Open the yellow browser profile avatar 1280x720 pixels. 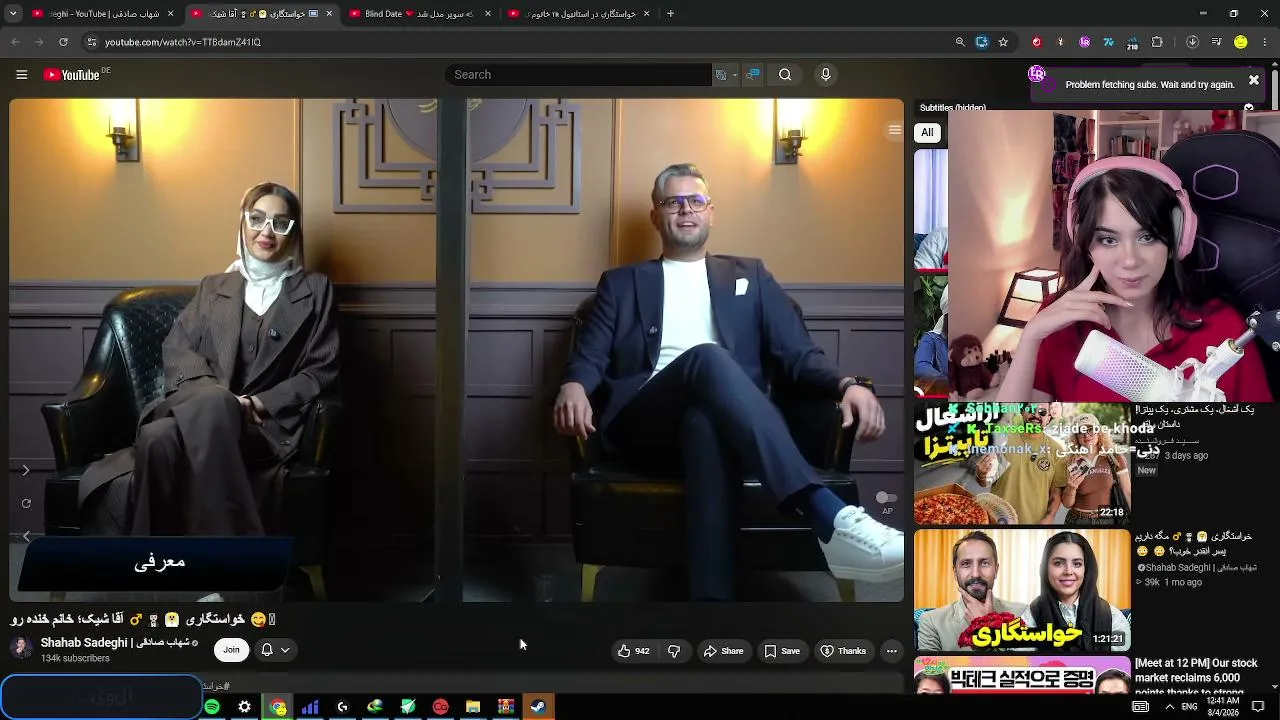point(1241,42)
